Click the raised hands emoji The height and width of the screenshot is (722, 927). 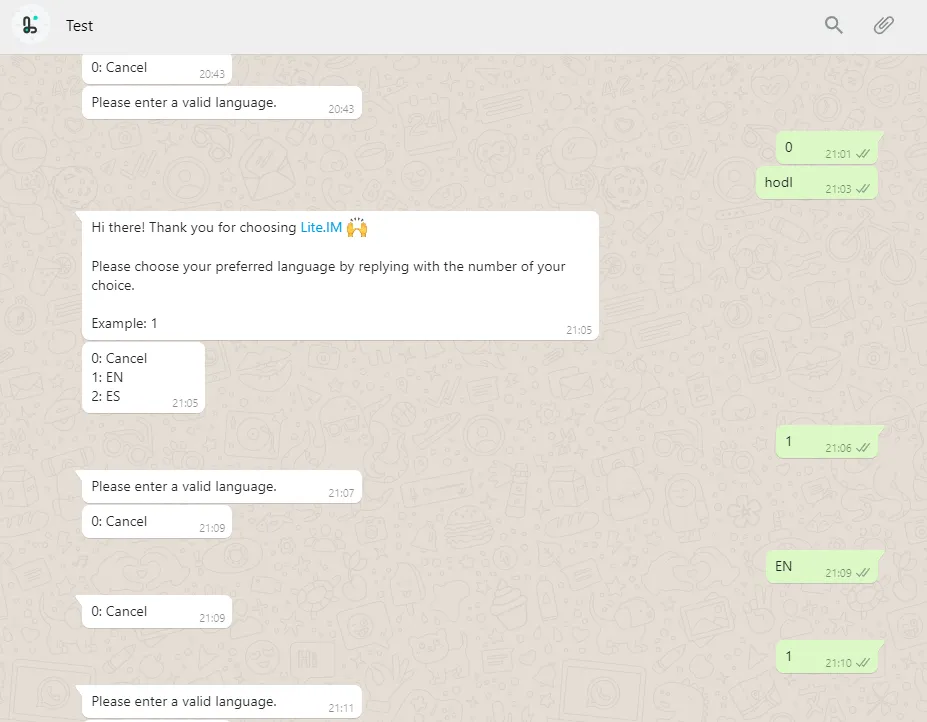[357, 227]
